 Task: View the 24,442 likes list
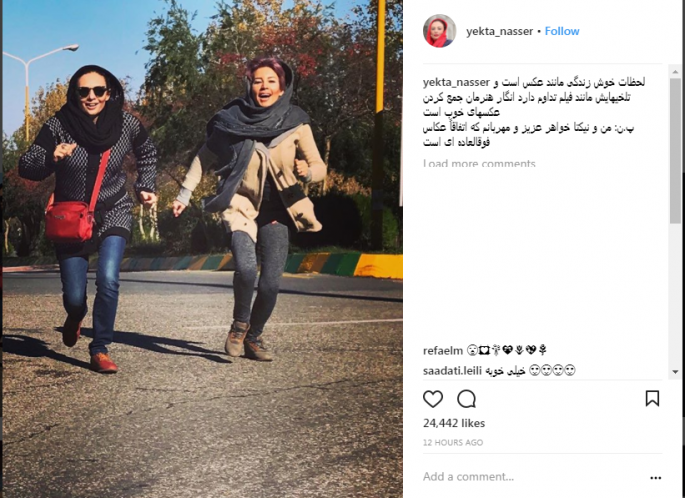[454, 423]
